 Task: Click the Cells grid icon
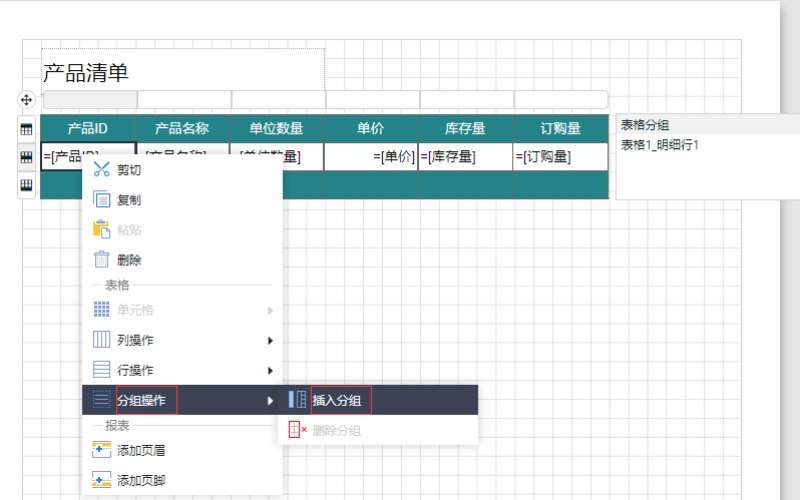(x=102, y=309)
